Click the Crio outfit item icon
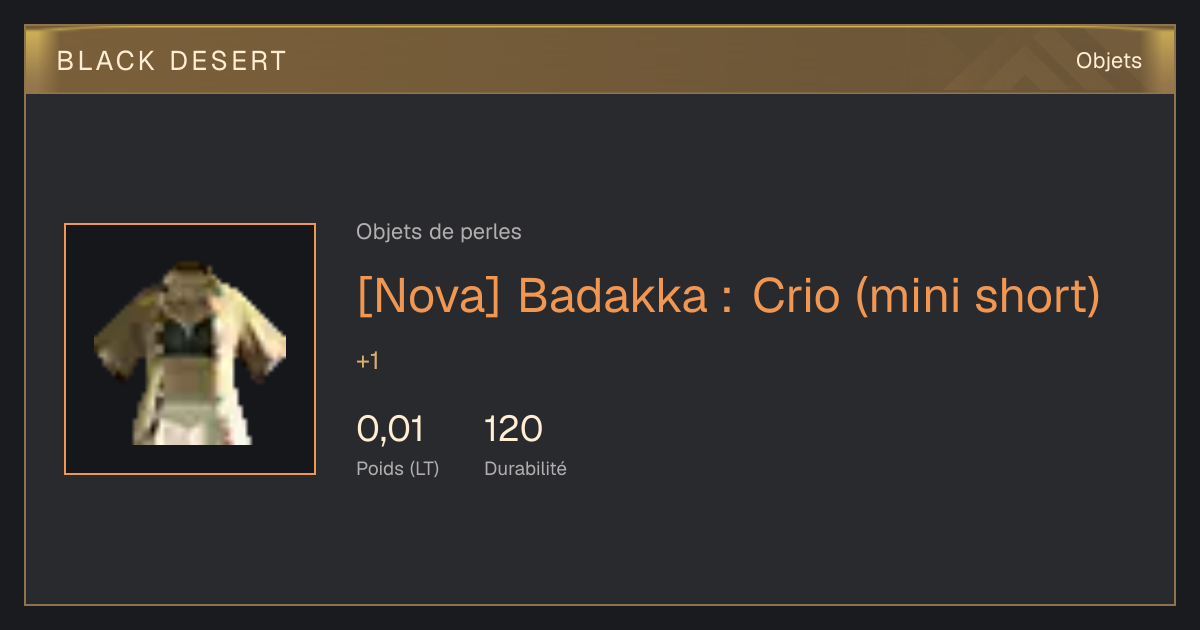 tap(190, 352)
